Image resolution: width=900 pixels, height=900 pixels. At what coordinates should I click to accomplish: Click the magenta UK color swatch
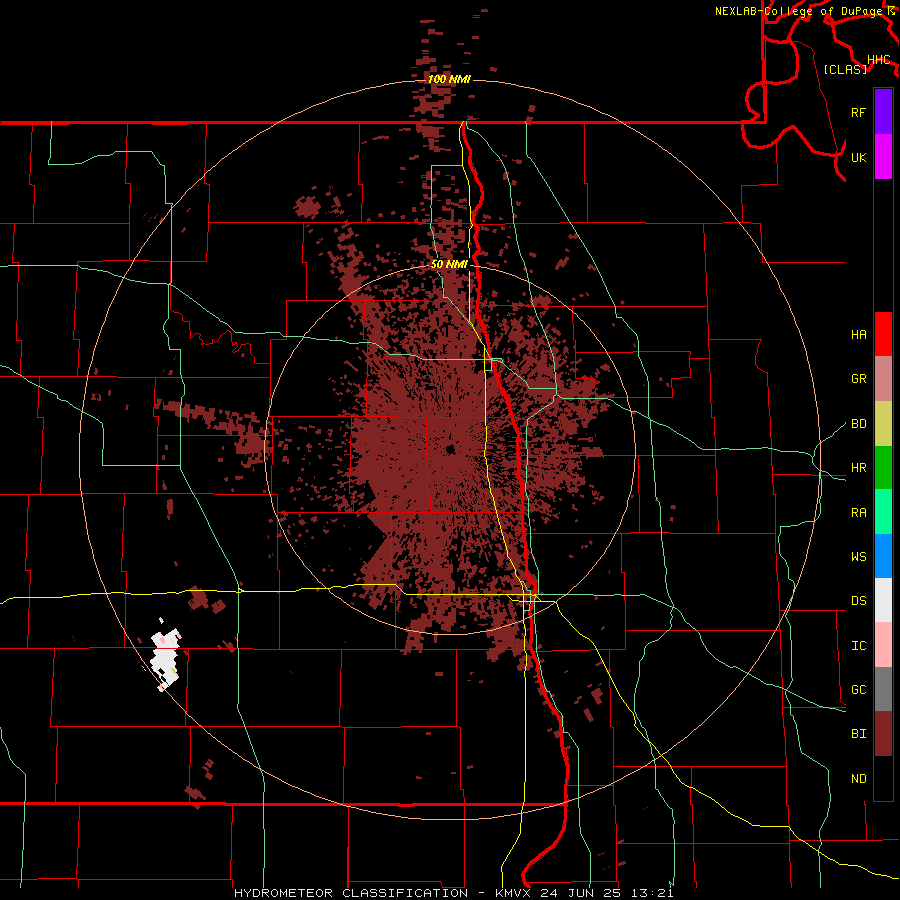(x=883, y=157)
